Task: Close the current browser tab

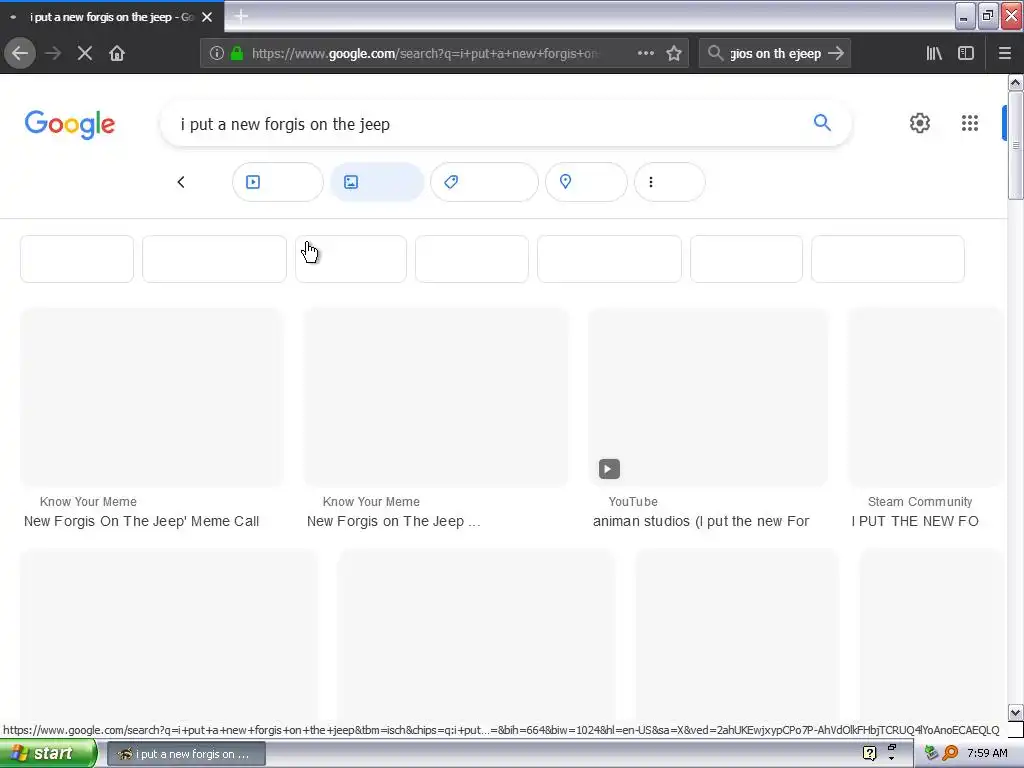Action: (207, 17)
